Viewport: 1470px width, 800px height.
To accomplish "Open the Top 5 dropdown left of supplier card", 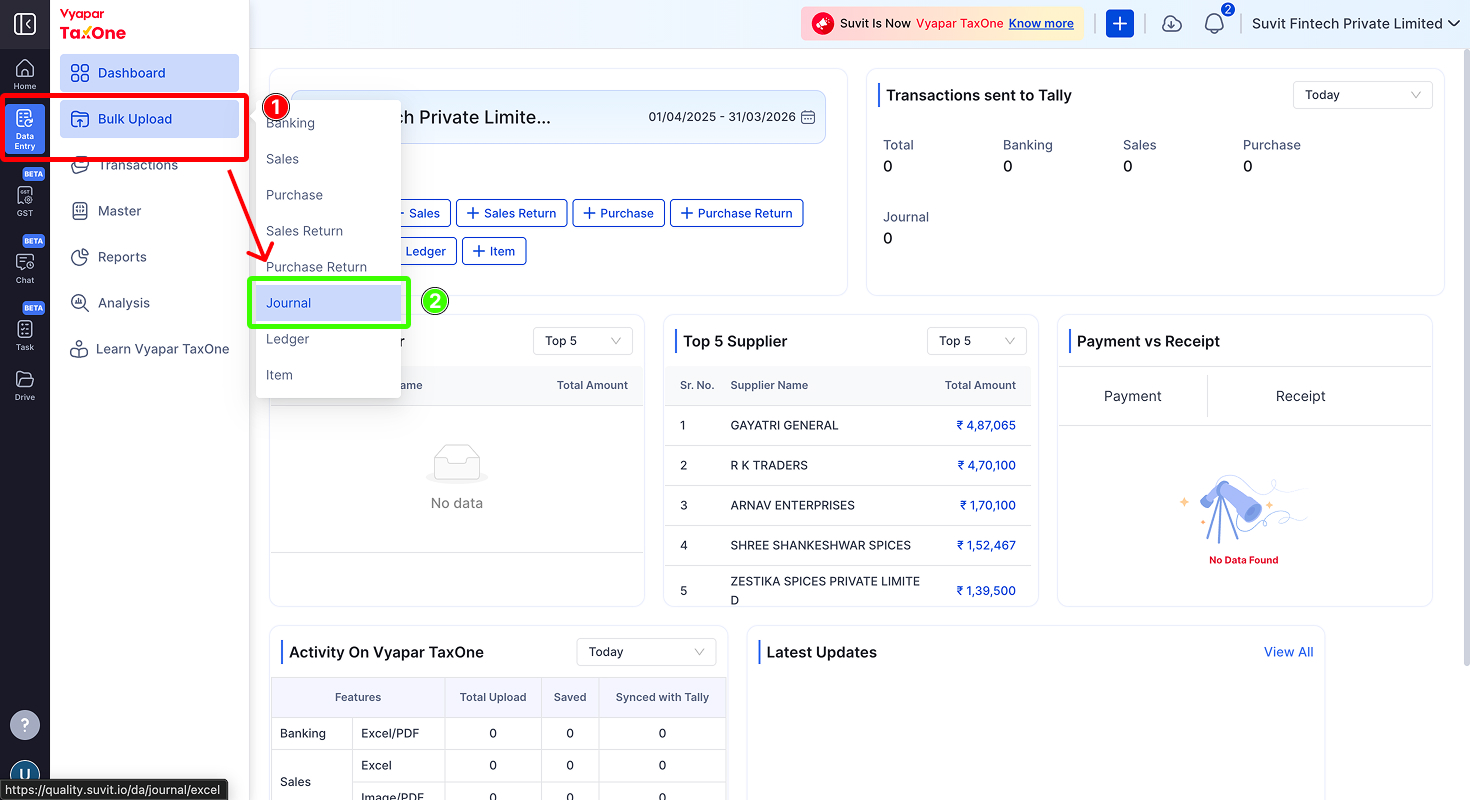I will pos(582,341).
